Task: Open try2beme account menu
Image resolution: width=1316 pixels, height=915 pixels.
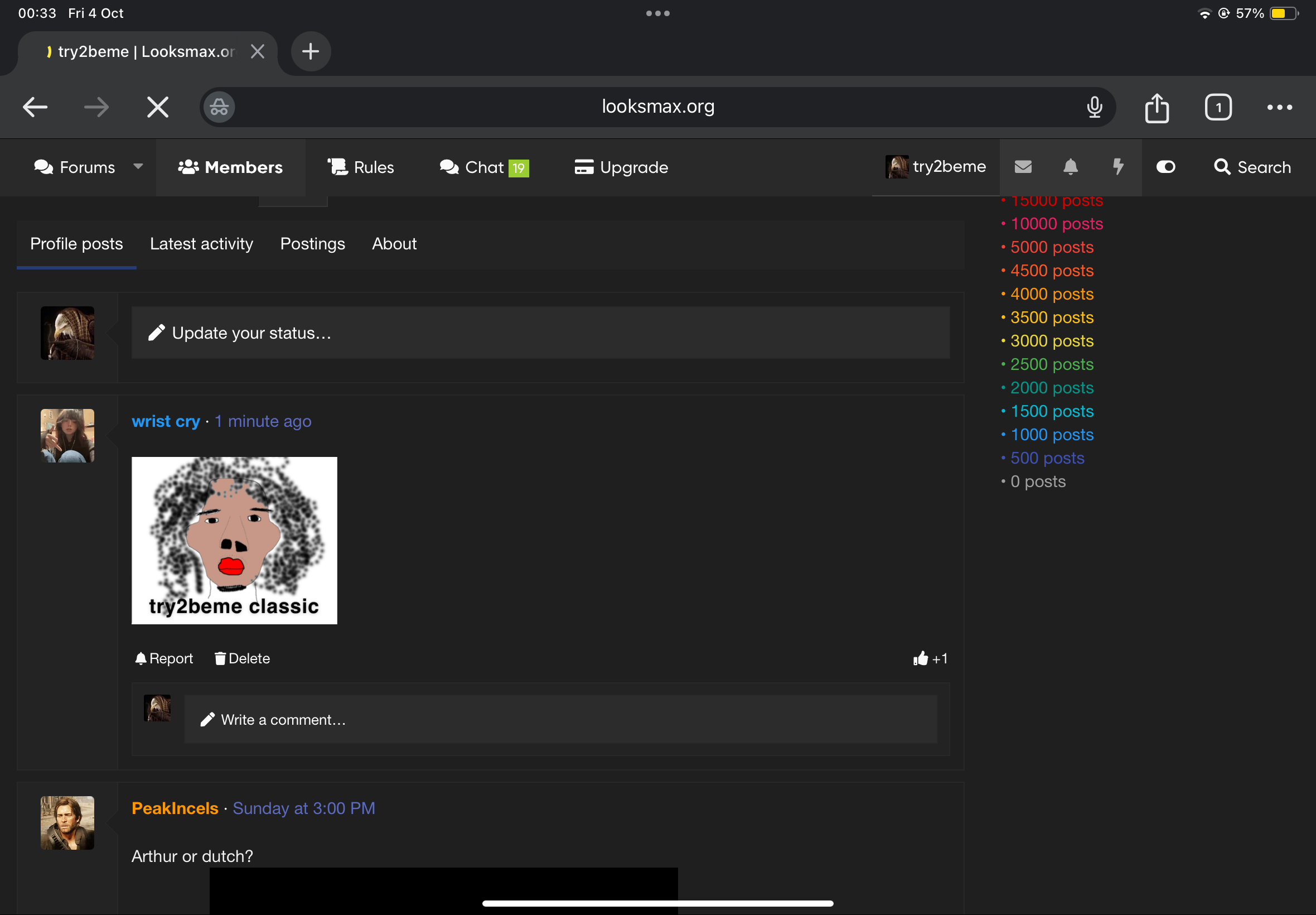Action: [x=936, y=167]
